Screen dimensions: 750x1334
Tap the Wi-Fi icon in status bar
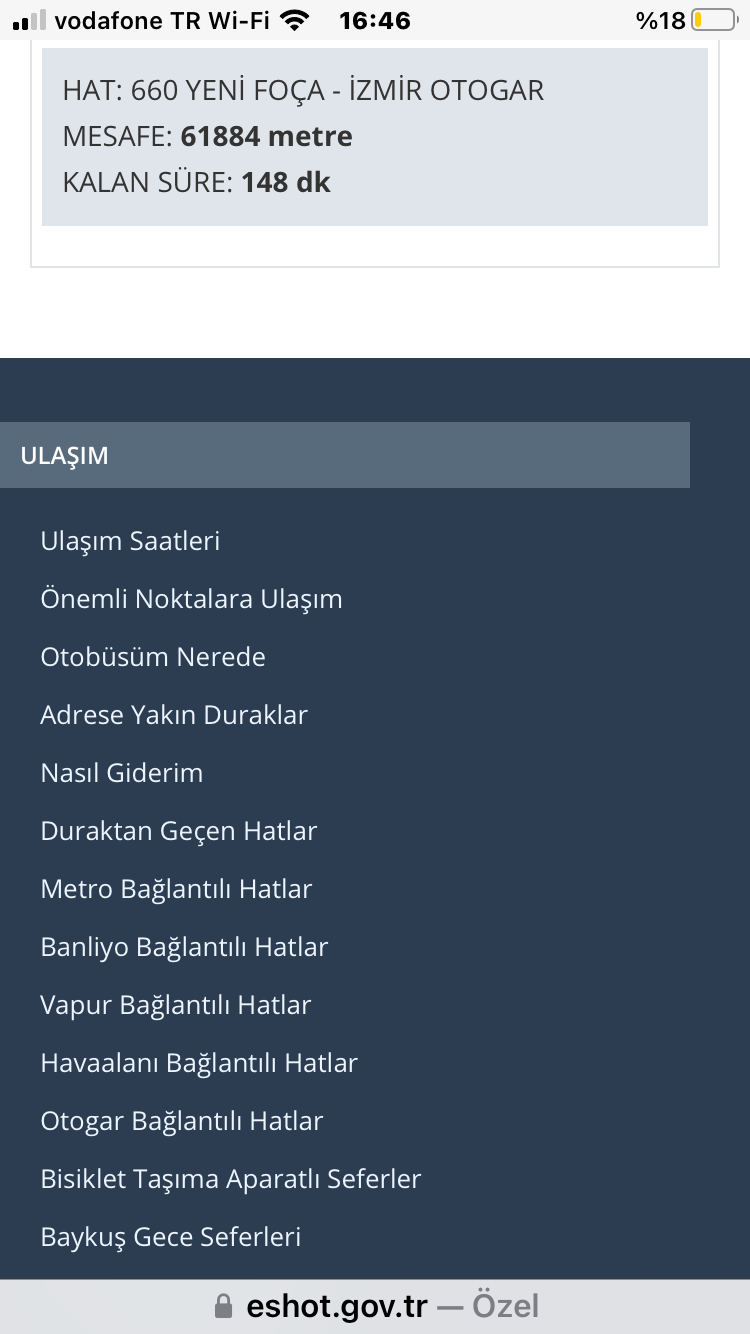point(294,20)
